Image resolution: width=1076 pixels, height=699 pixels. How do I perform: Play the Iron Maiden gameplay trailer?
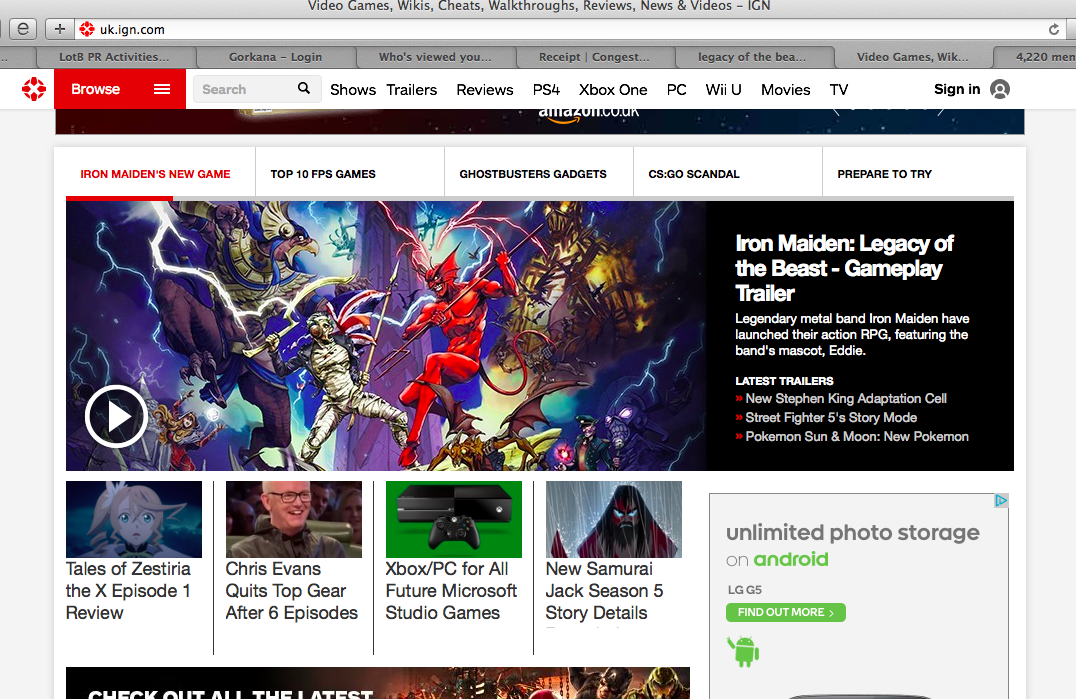pos(116,416)
